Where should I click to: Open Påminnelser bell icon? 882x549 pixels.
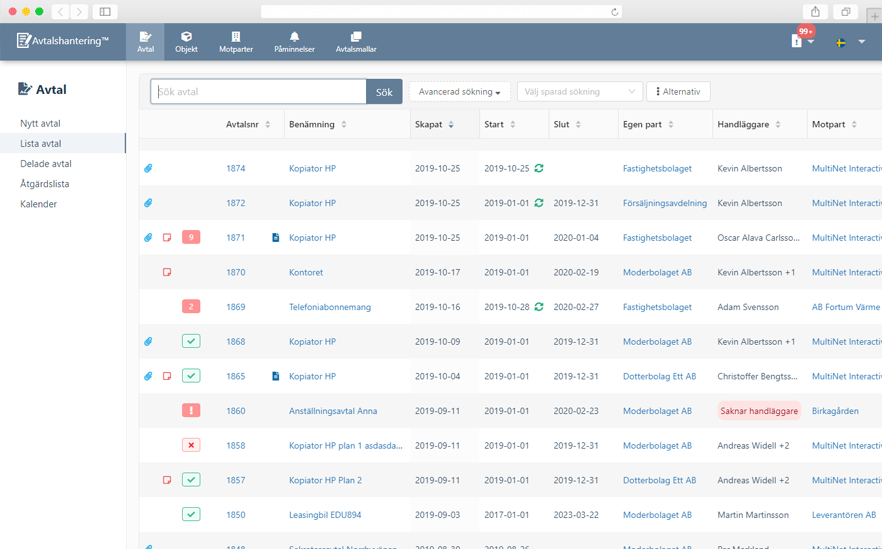point(294,38)
